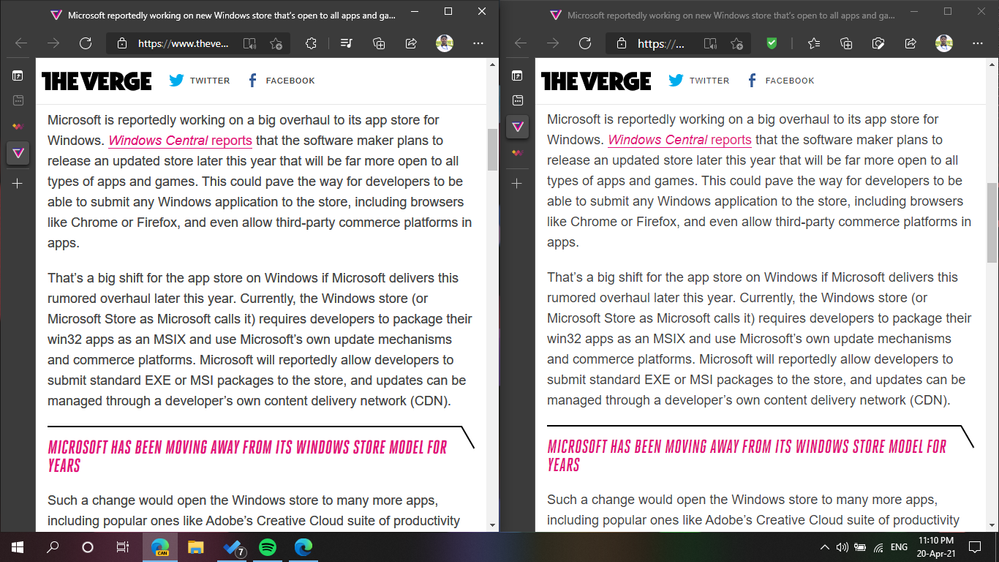
Task: Select The Verge tab in left window sidebar
Action: [18, 153]
